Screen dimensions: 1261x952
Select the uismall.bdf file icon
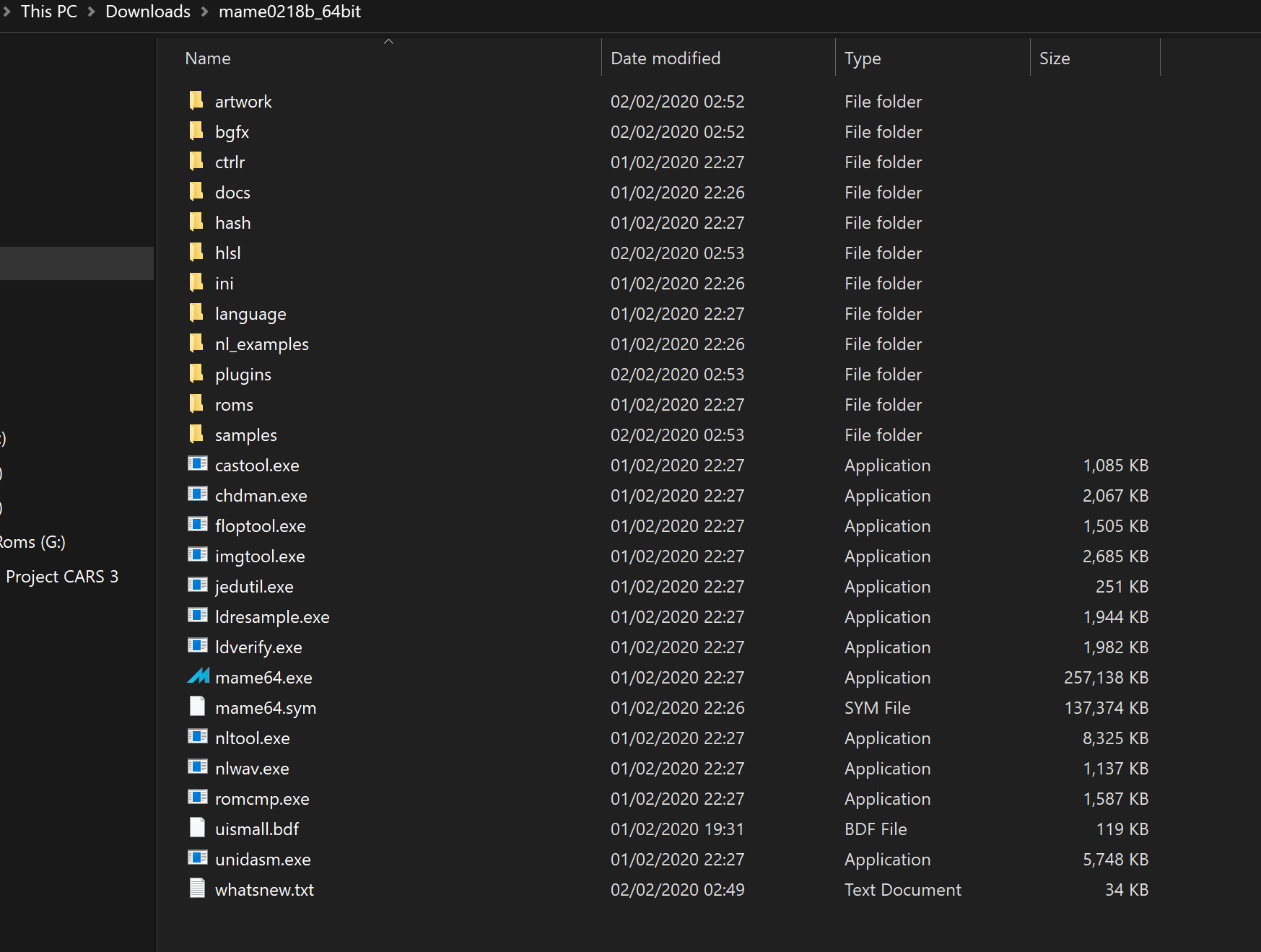pos(197,827)
